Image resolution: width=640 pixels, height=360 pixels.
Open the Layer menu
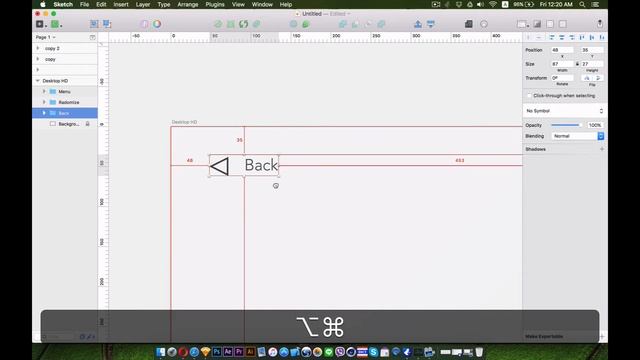[x=143, y=4]
